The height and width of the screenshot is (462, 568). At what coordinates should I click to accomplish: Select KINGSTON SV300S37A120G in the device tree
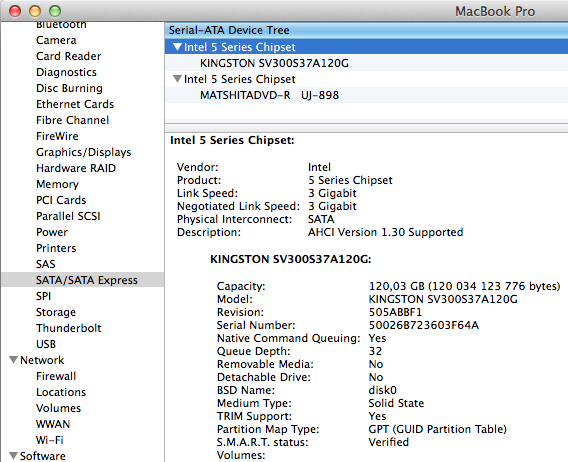(x=366, y=63)
